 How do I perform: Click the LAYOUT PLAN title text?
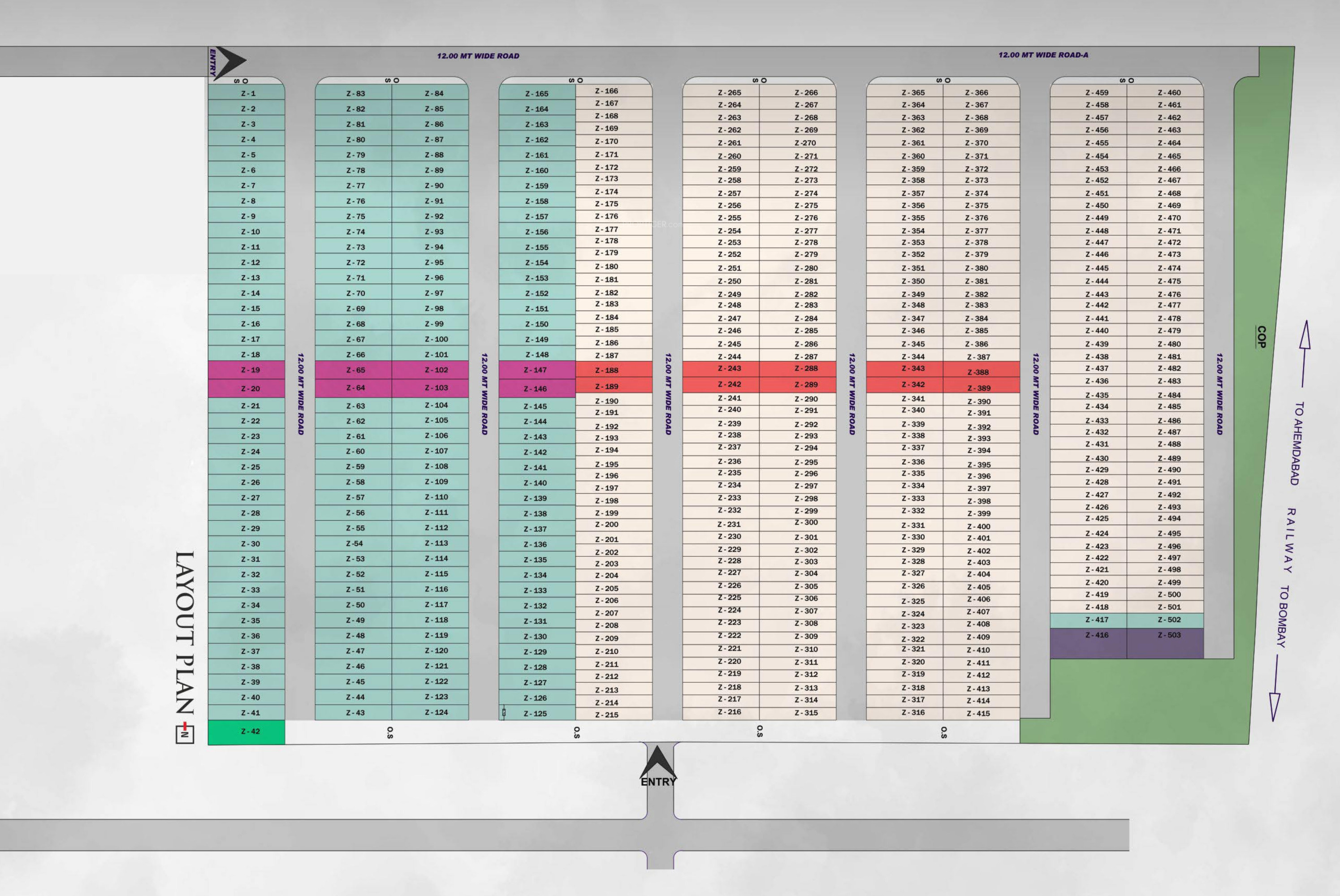pyautogui.click(x=184, y=633)
